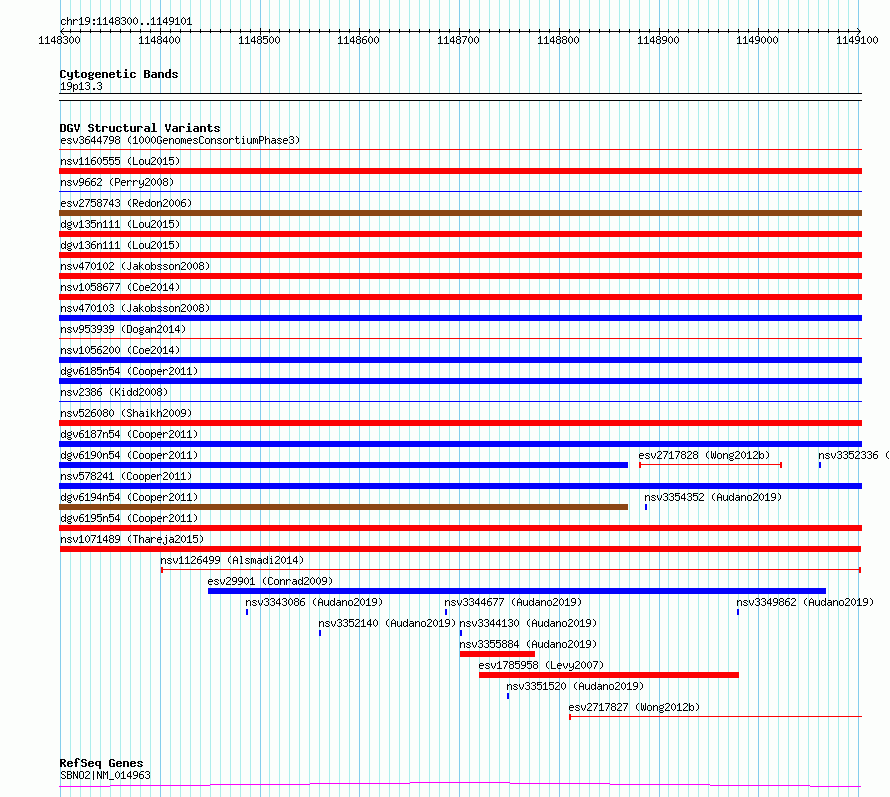Image resolution: width=890 pixels, height=797 pixels.
Task: Click dgv6185n54 (Cooper2011) variant label
Action: pos(129,371)
